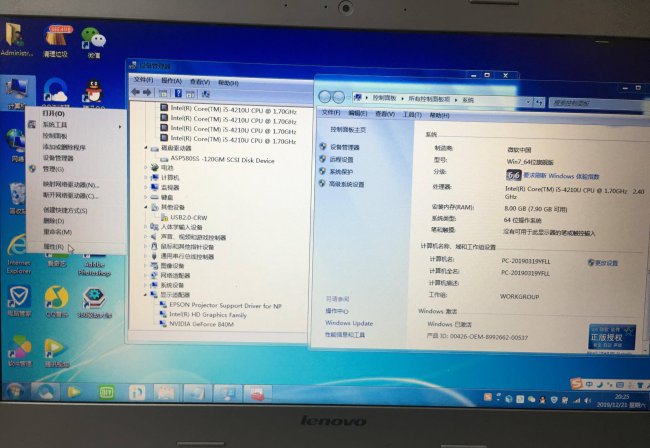Launch Adobe Photoshop desktop shortcut

pyautogui.click(x=94, y=264)
